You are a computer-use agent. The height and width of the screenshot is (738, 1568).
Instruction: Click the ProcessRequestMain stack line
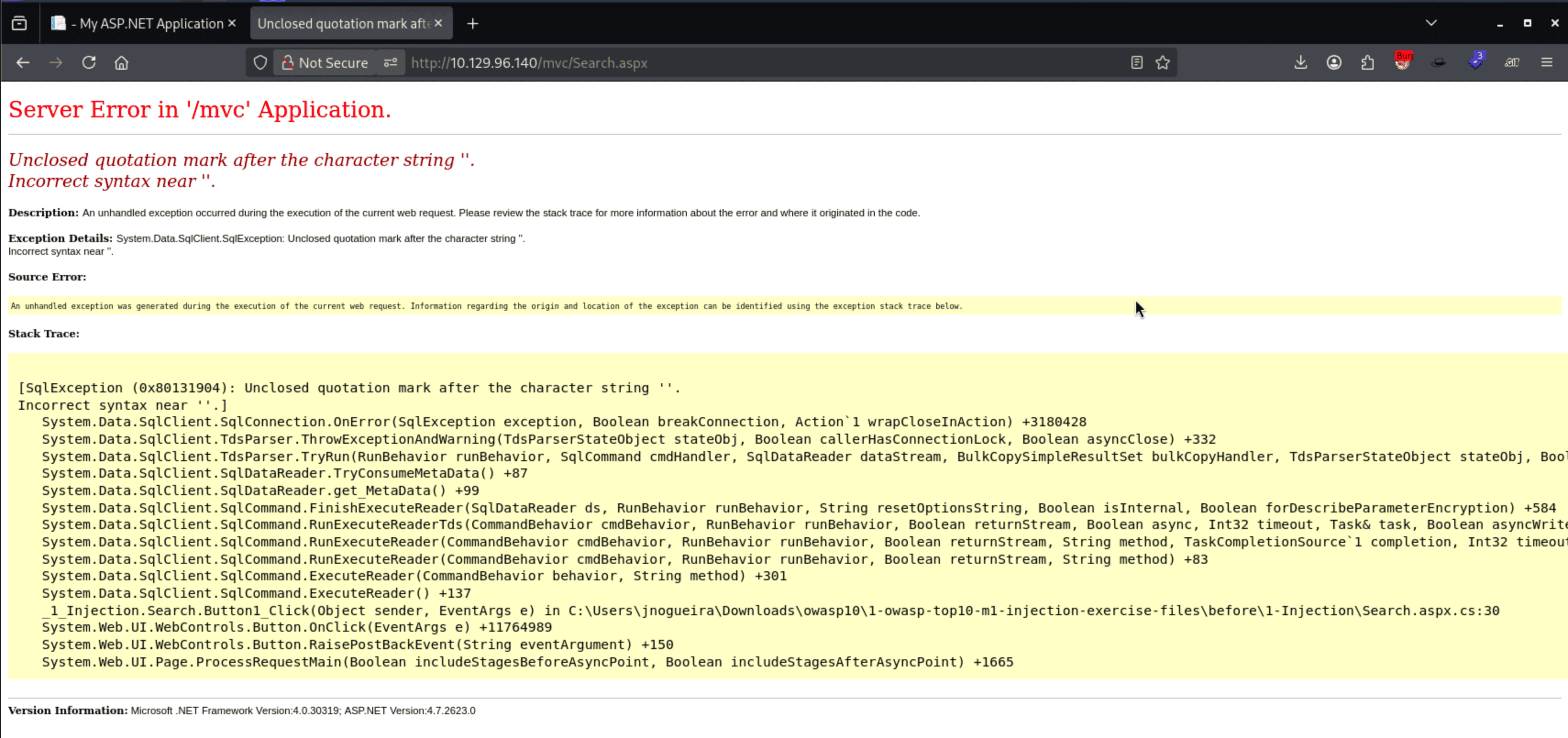coord(528,662)
